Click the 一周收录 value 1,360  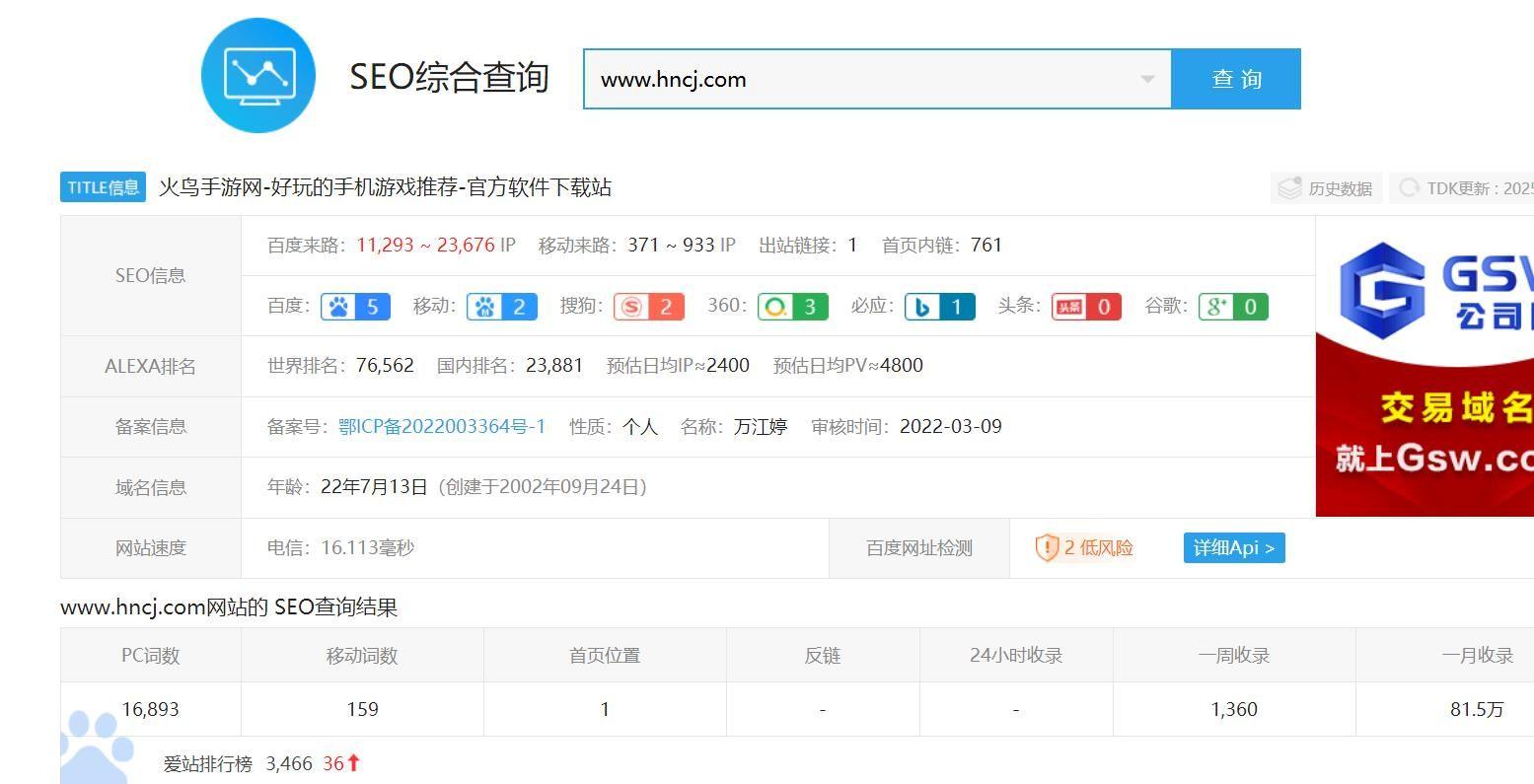click(x=1234, y=709)
